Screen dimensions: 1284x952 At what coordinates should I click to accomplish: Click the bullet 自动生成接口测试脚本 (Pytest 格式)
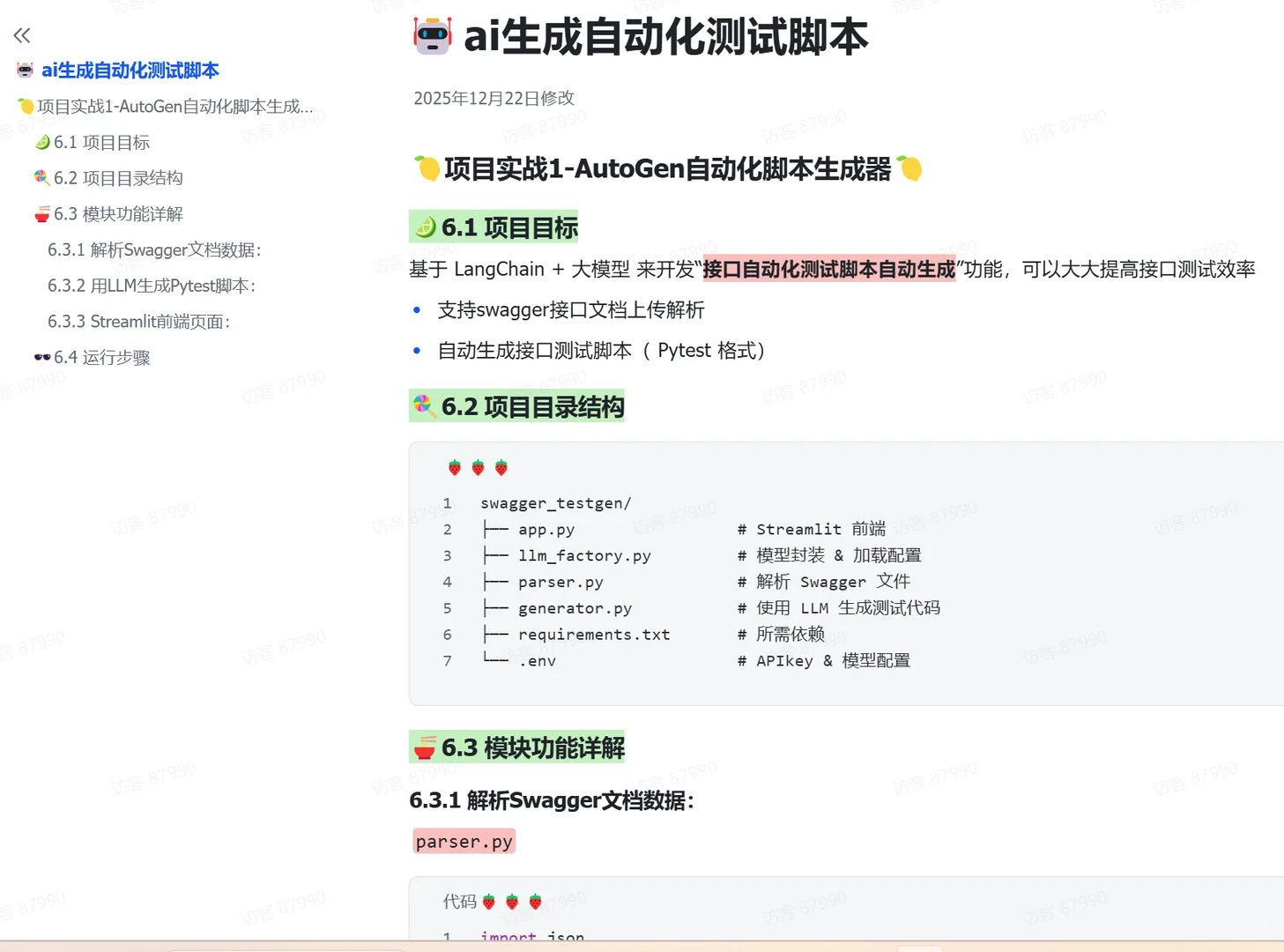coord(601,351)
